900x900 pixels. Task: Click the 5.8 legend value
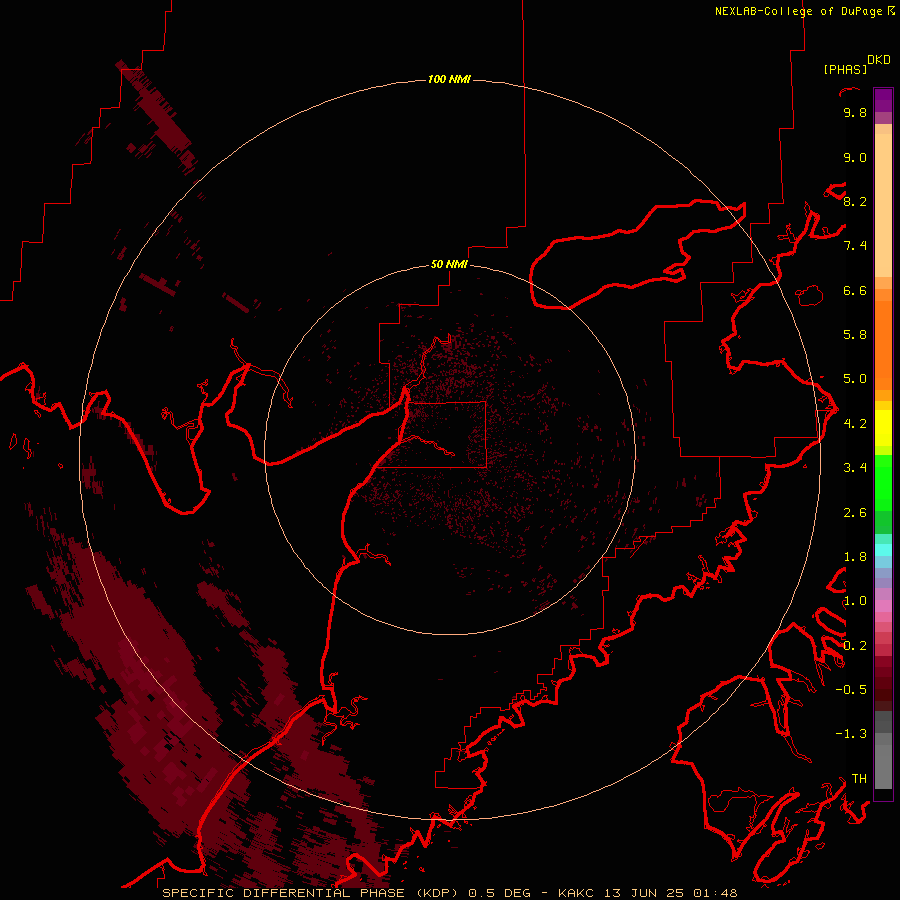coord(855,335)
